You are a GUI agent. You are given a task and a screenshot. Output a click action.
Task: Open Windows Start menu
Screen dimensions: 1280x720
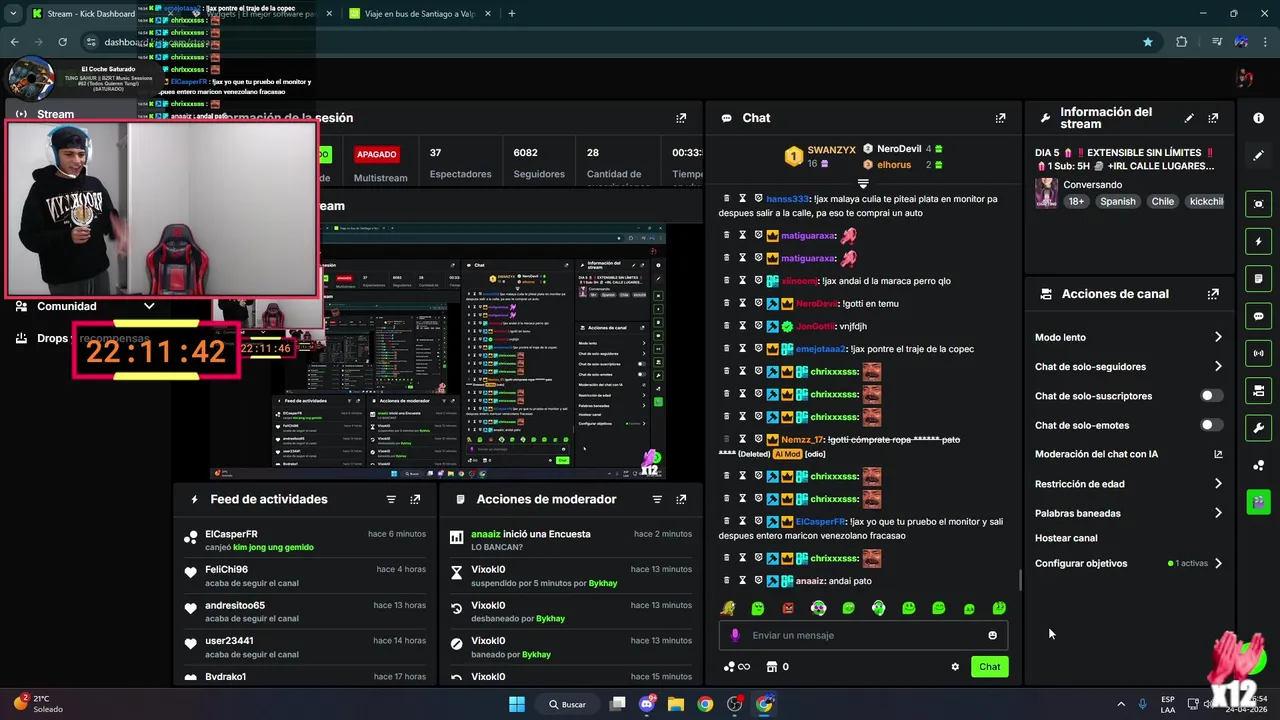click(x=517, y=704)
